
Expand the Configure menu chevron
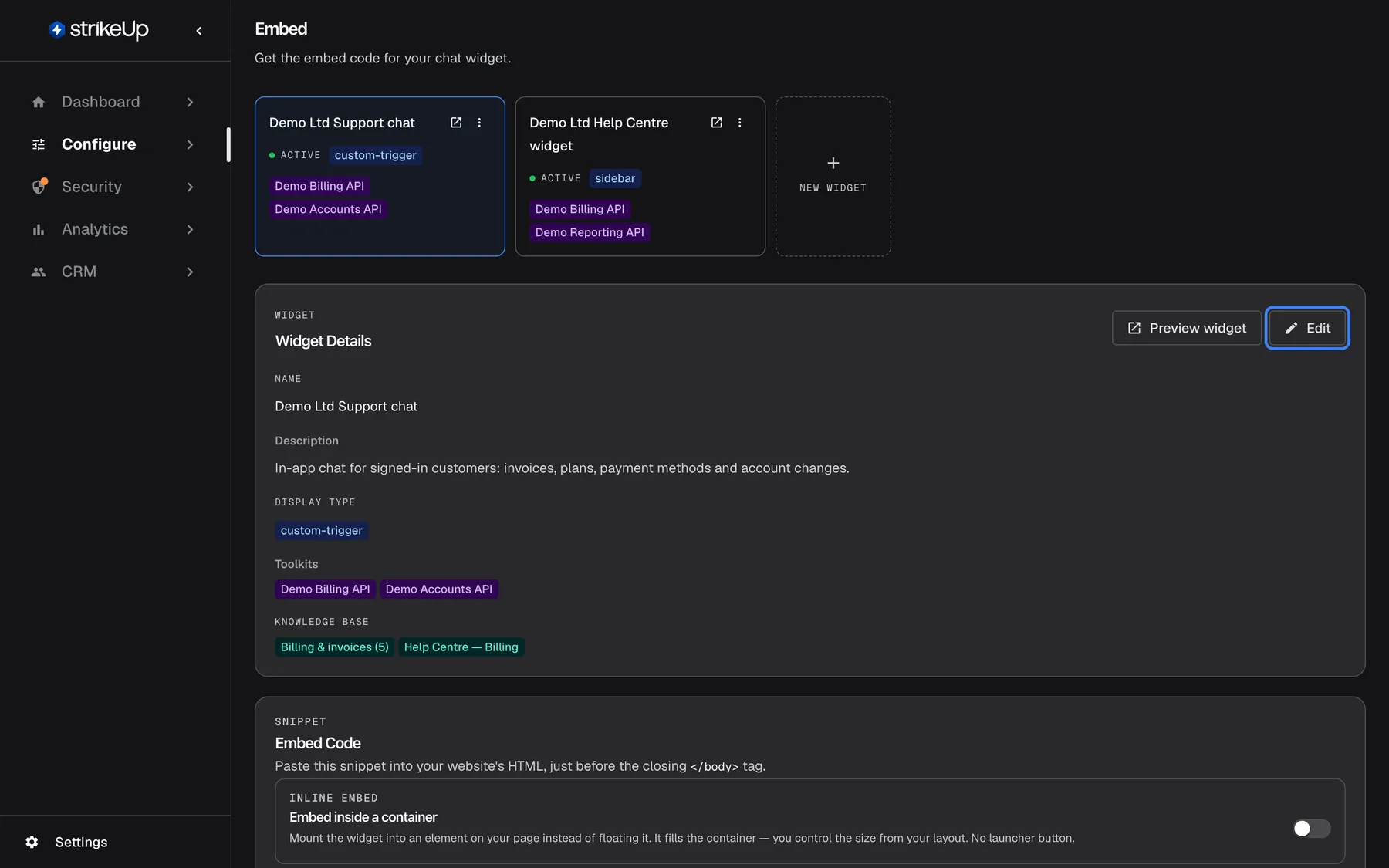(190, 144)
